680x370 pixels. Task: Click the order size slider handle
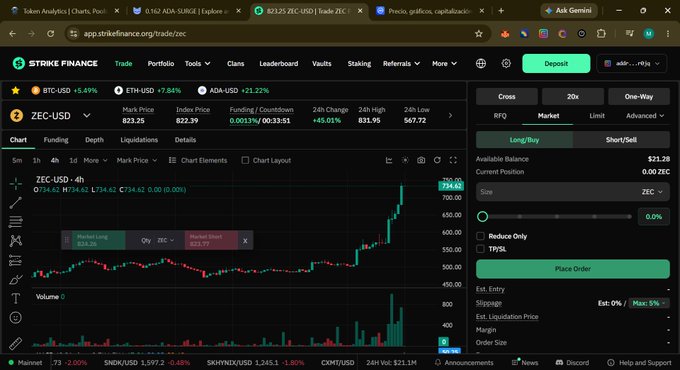(x=482, y=216)
